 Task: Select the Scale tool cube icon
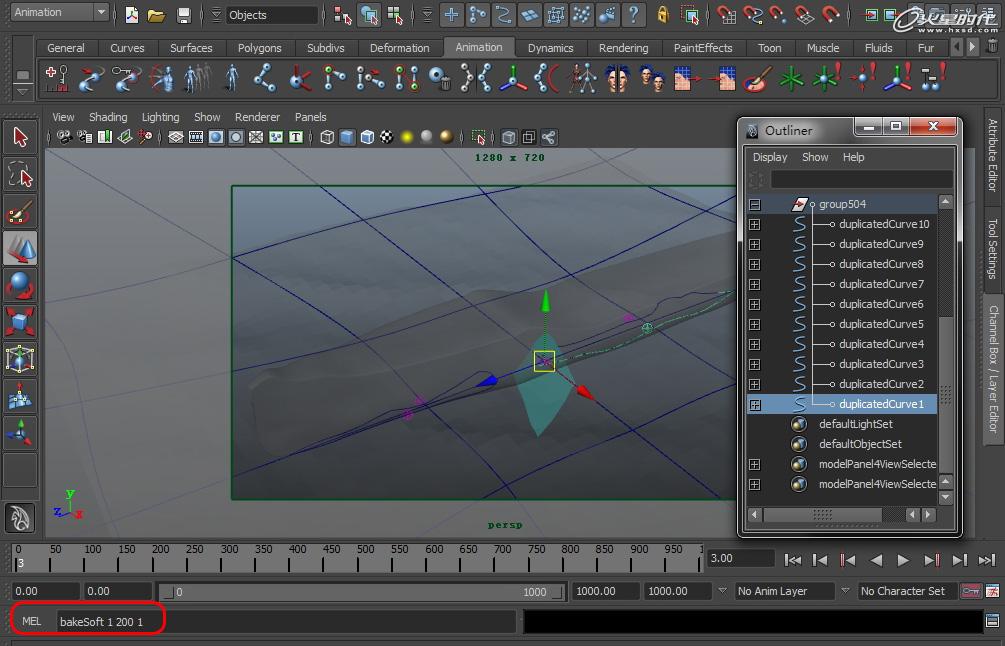tap(20, 322)
